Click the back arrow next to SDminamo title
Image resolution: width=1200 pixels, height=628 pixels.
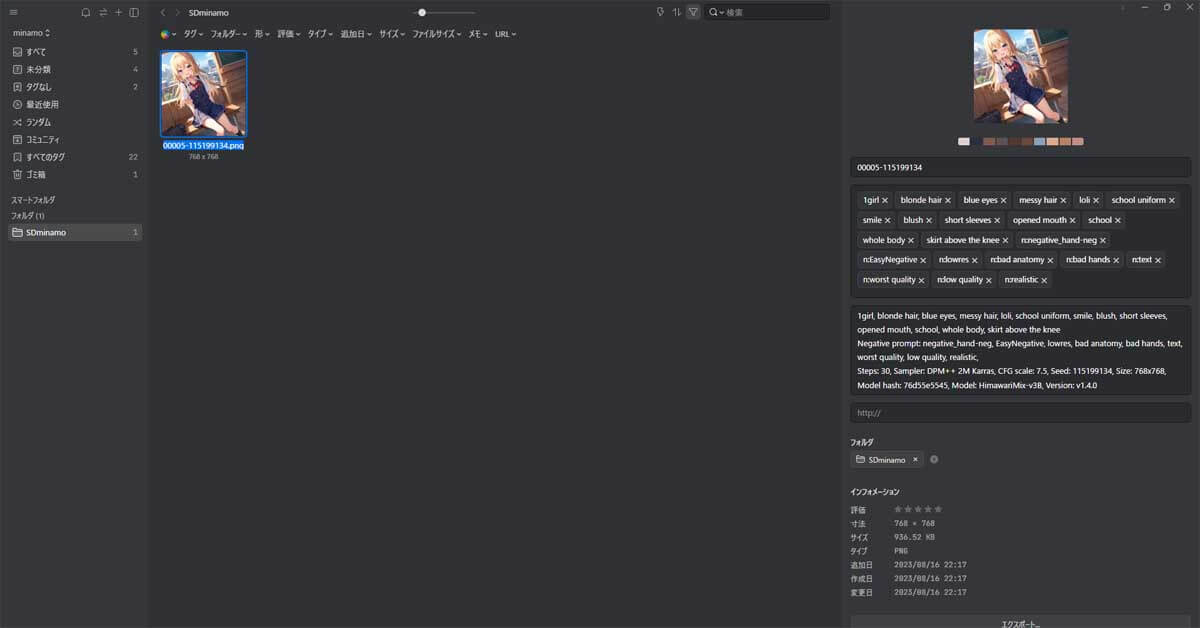pos(163,12)
